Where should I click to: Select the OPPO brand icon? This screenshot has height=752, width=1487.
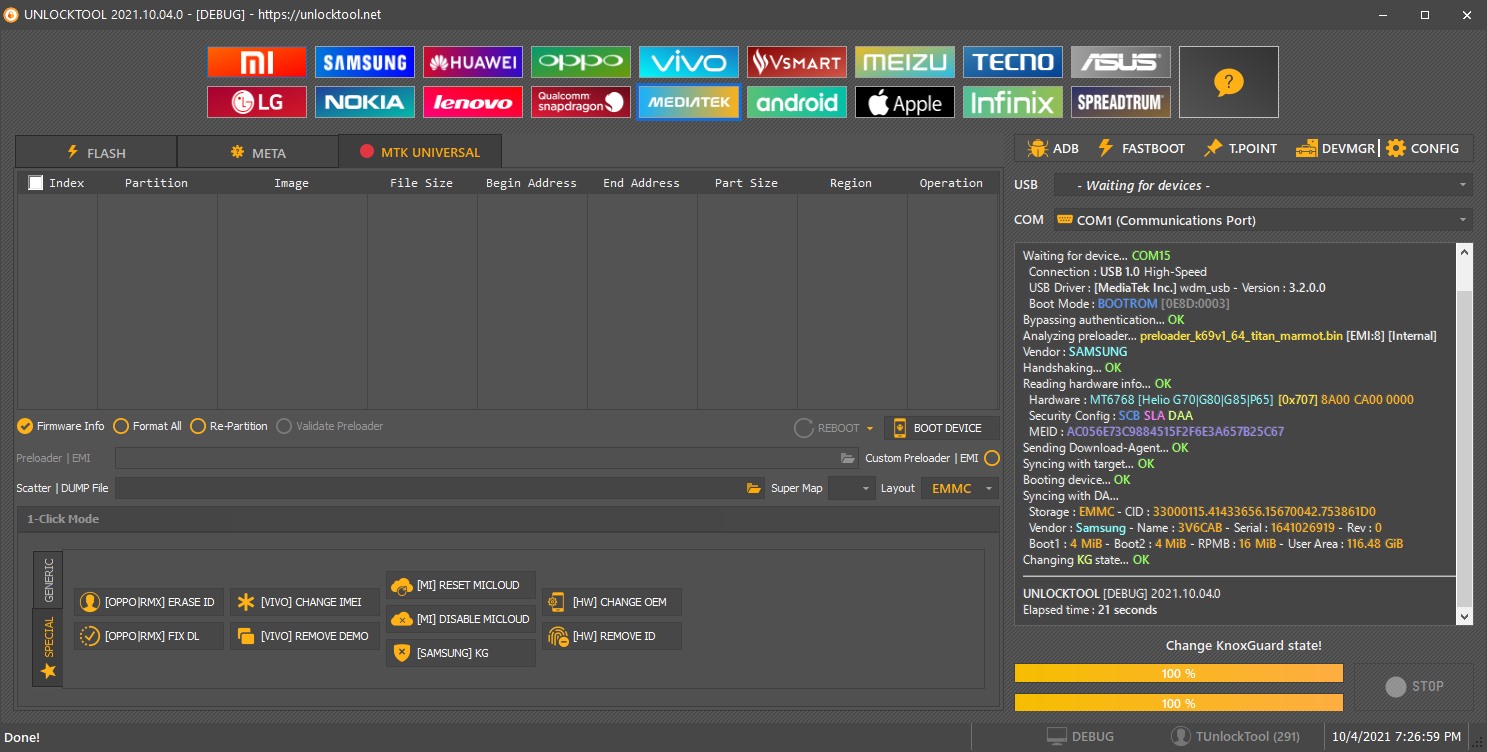(x=581, y=62)
